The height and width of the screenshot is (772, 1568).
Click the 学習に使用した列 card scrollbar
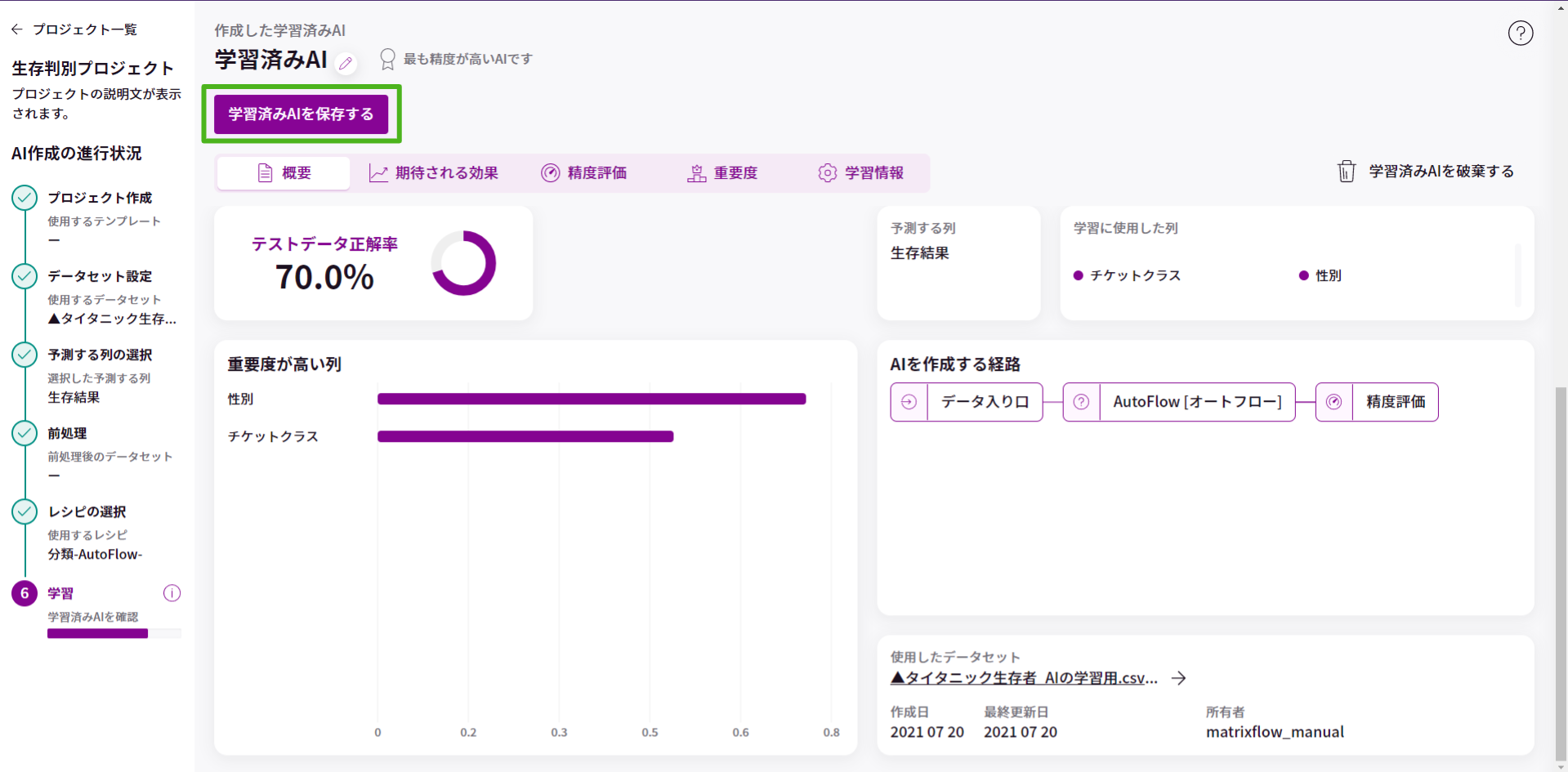click(1518, 274)
